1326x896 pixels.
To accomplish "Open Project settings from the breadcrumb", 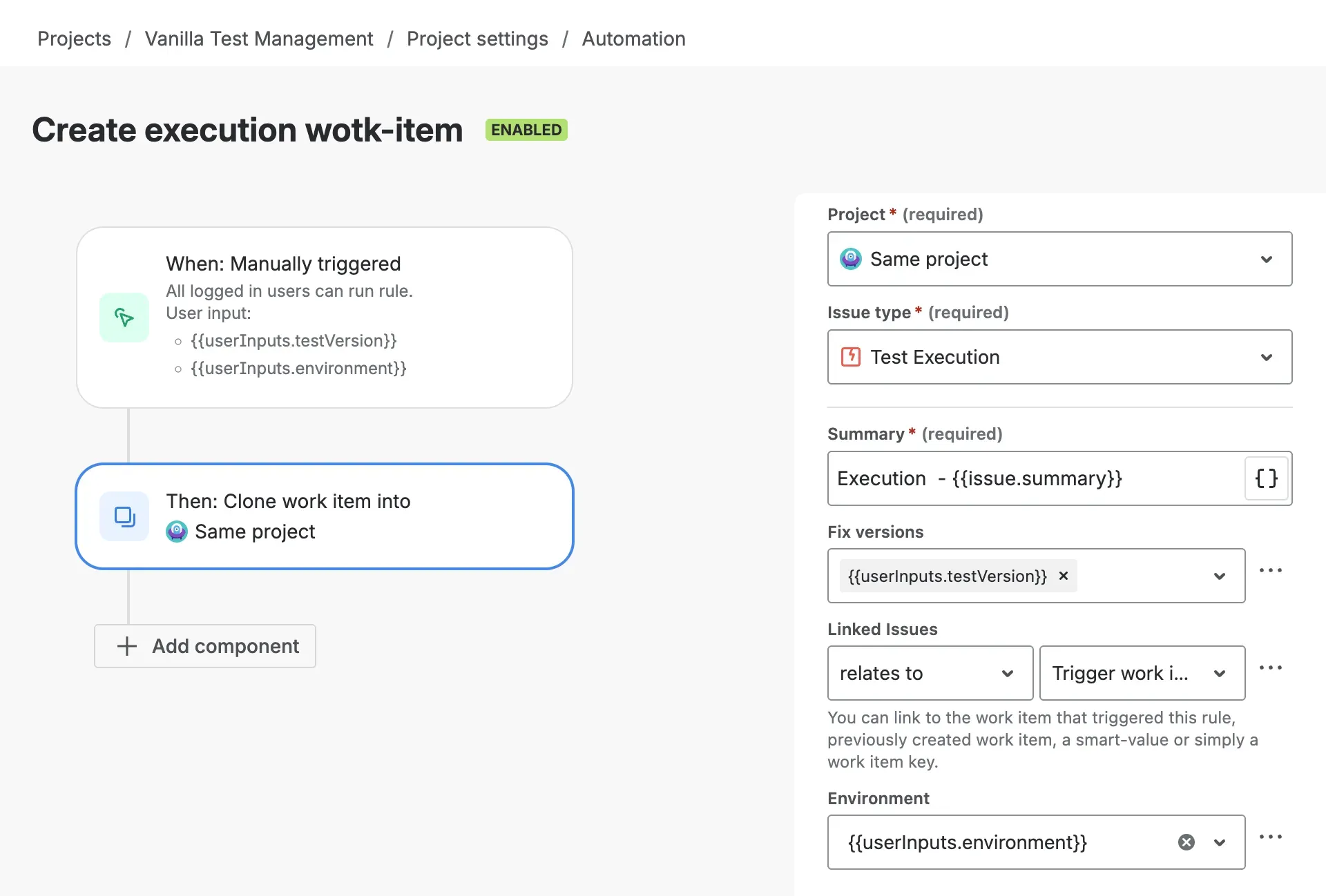I will click(477, 39).
